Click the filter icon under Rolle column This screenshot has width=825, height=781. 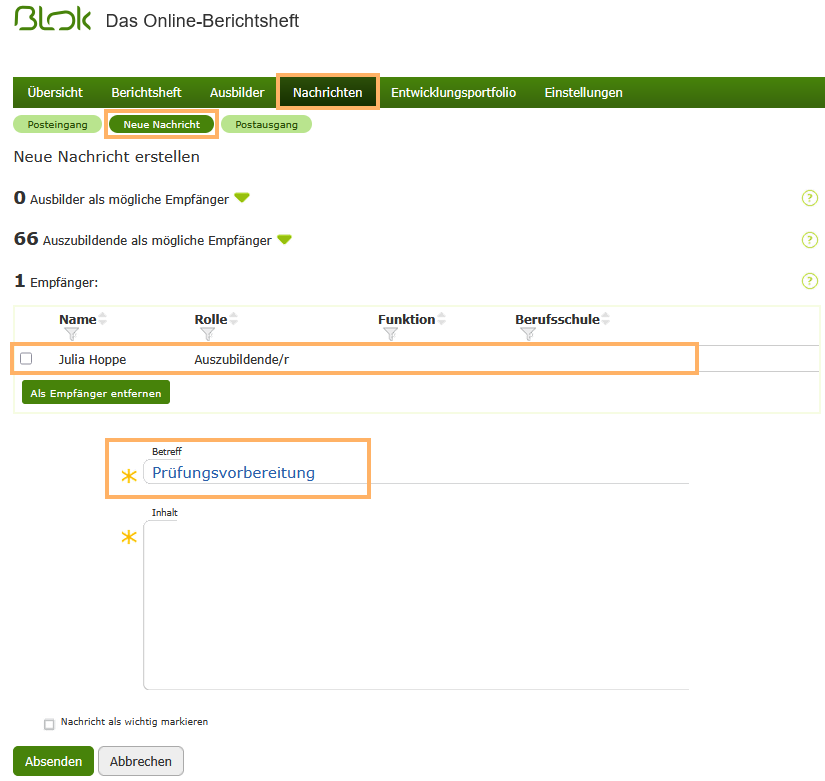tap(207, 335)
